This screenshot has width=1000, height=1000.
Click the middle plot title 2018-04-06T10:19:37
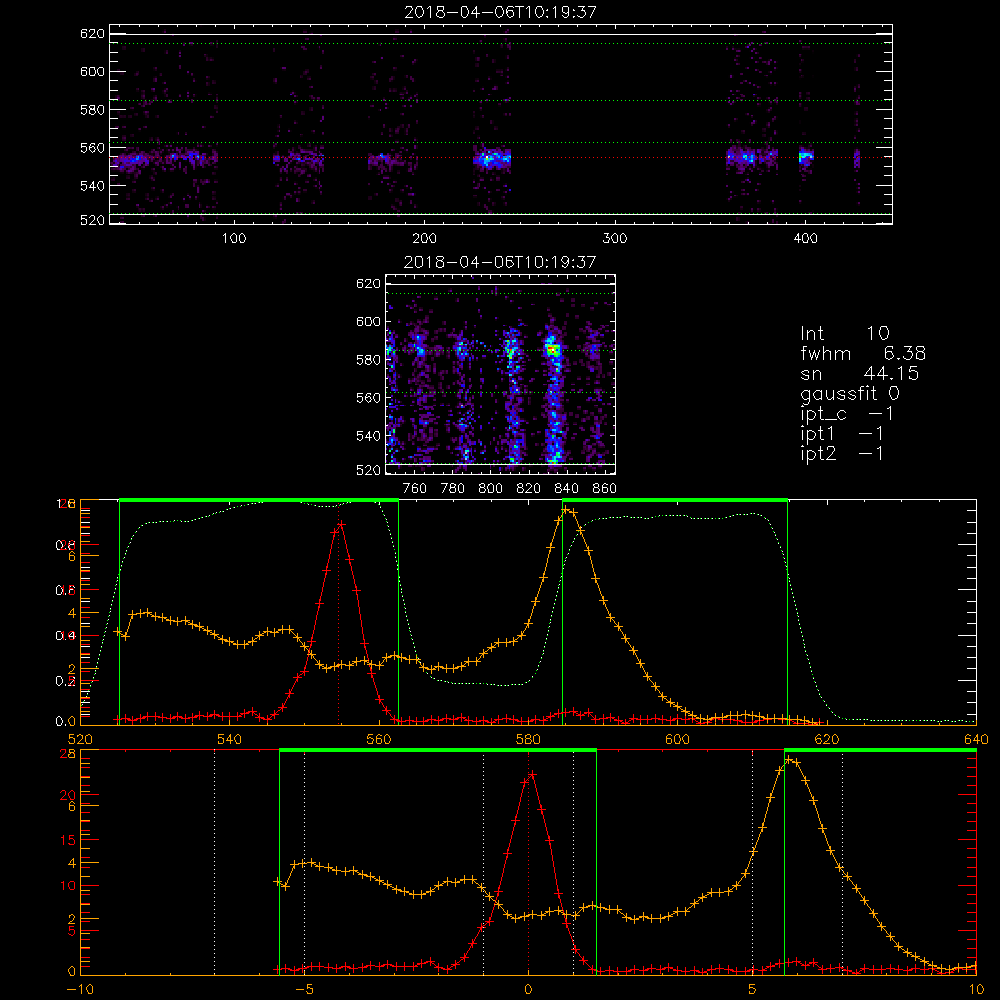point(500,262)
